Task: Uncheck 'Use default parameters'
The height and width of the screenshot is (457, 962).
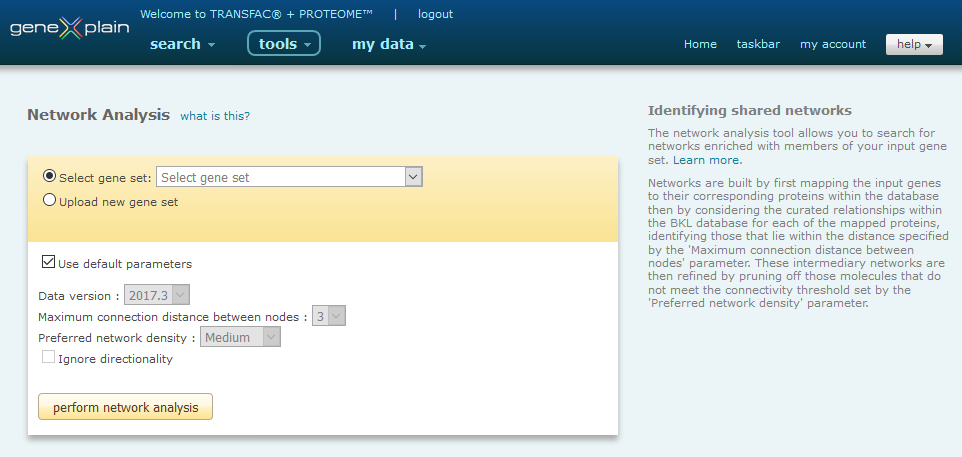Action: click(x=48, y=262)
